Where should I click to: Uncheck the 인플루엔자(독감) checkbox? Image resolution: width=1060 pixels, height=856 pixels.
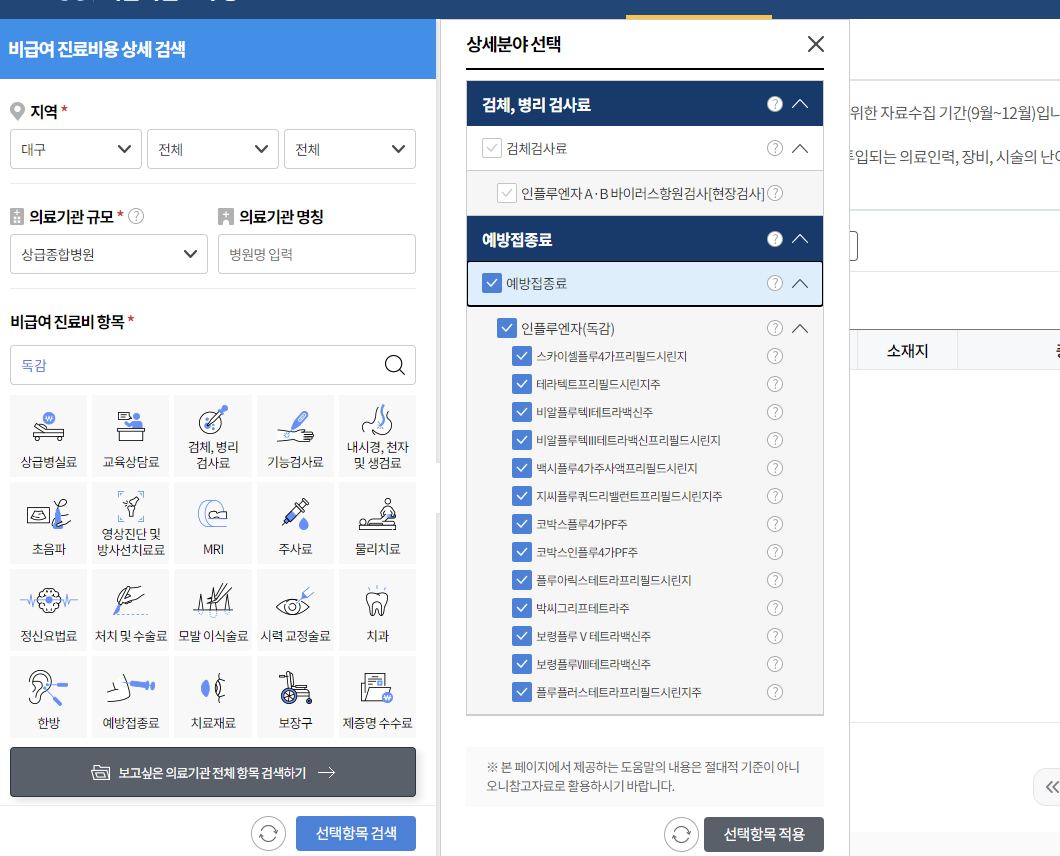505,328
